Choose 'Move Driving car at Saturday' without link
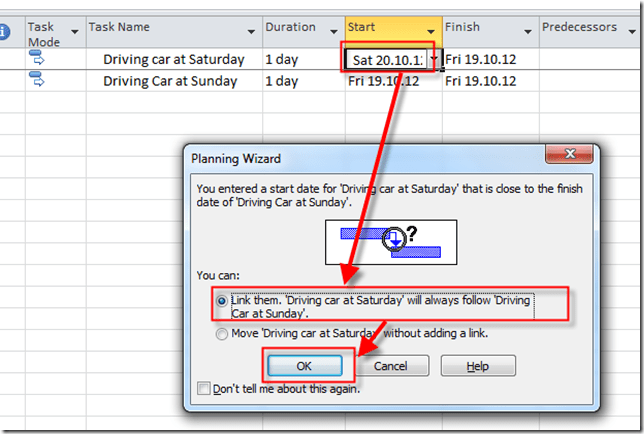This screenshot has width=644, height=434. point(222,334)
